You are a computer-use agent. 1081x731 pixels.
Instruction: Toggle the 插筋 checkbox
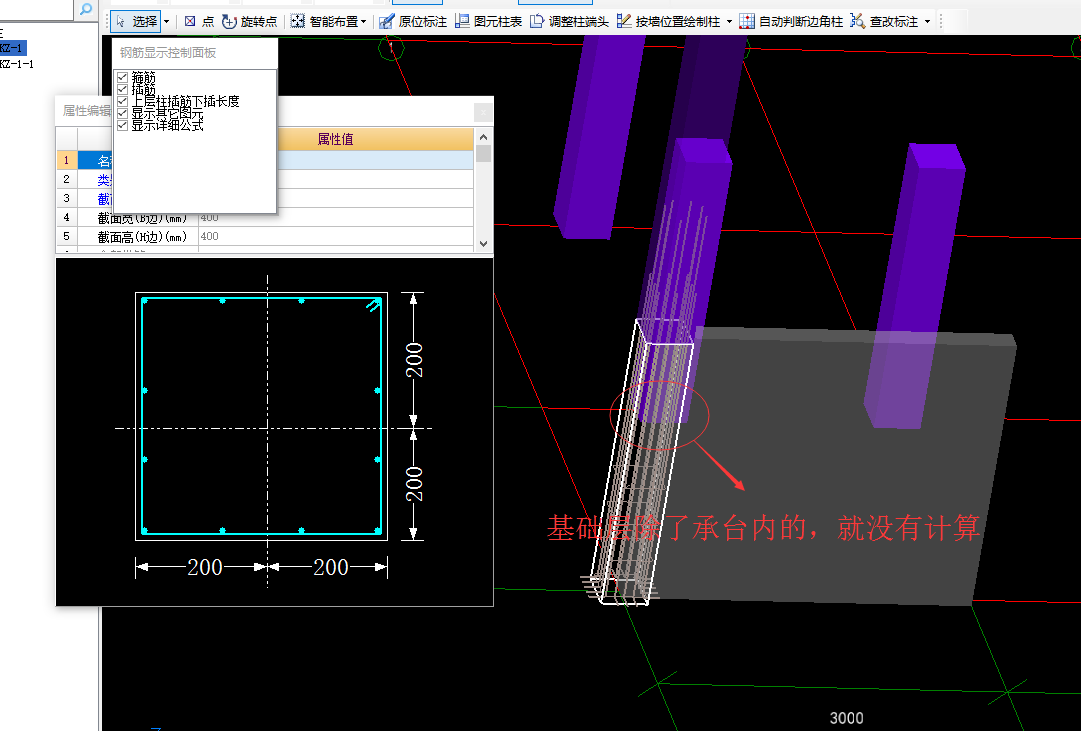pyautogui.click(x=123, y=89)
